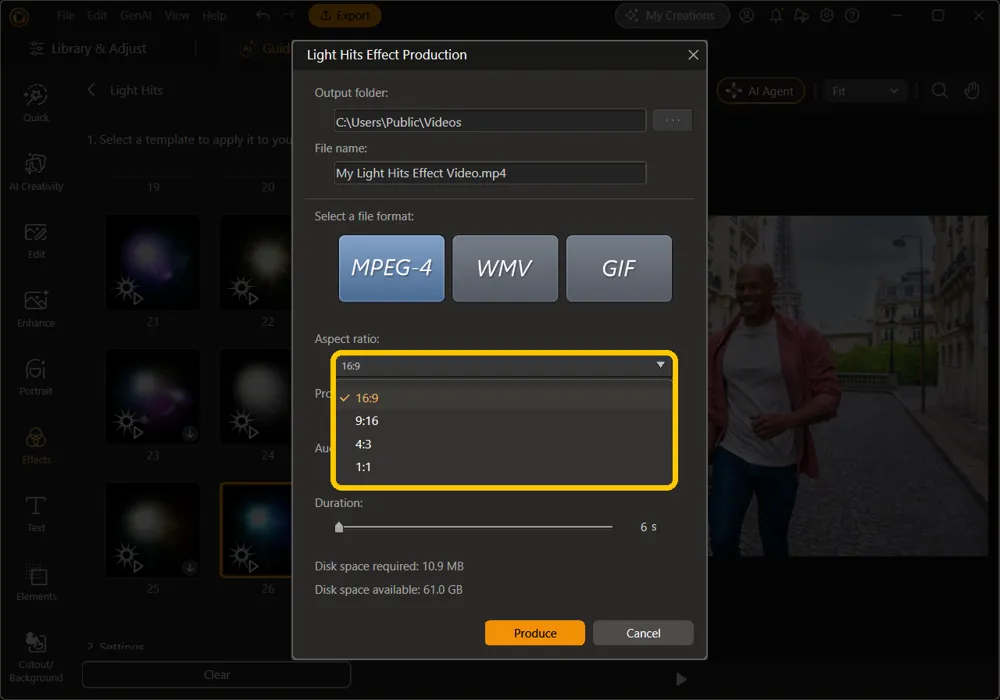Download template 25 via its arrow icon
This screenshot has width=1000, height=700.
point(189,567)
